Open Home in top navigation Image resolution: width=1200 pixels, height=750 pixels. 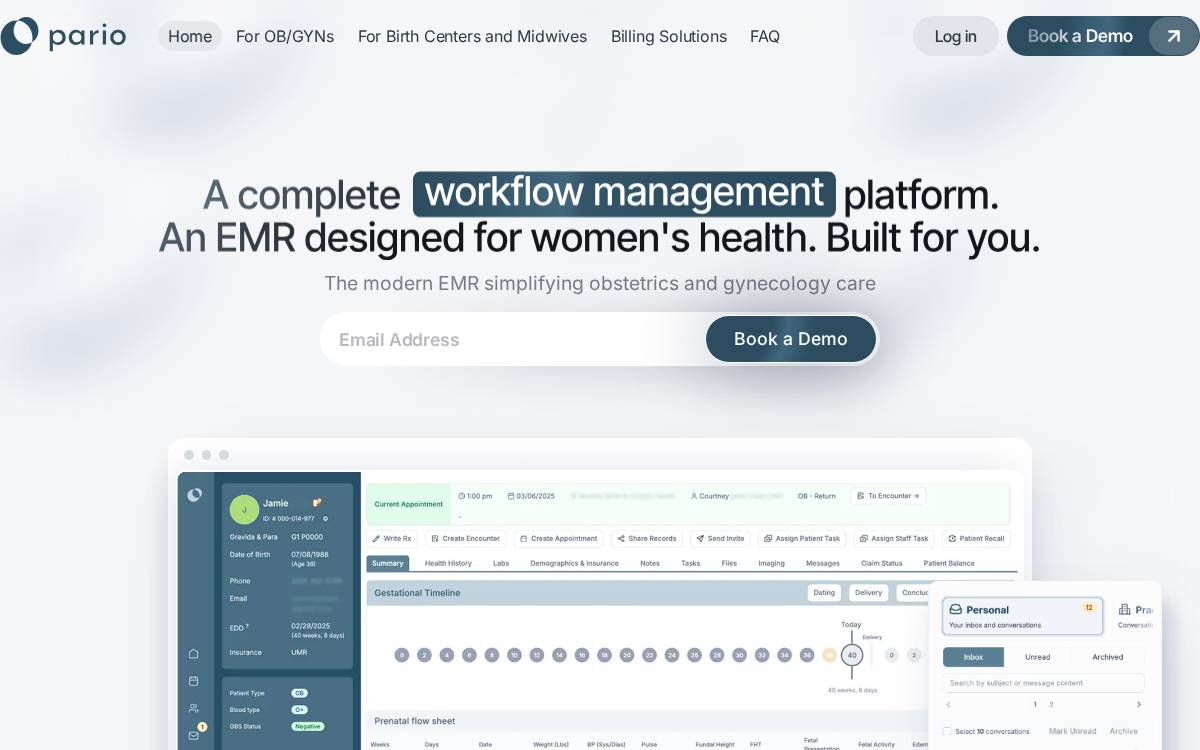pyautogui.click(x=190, y=36)
